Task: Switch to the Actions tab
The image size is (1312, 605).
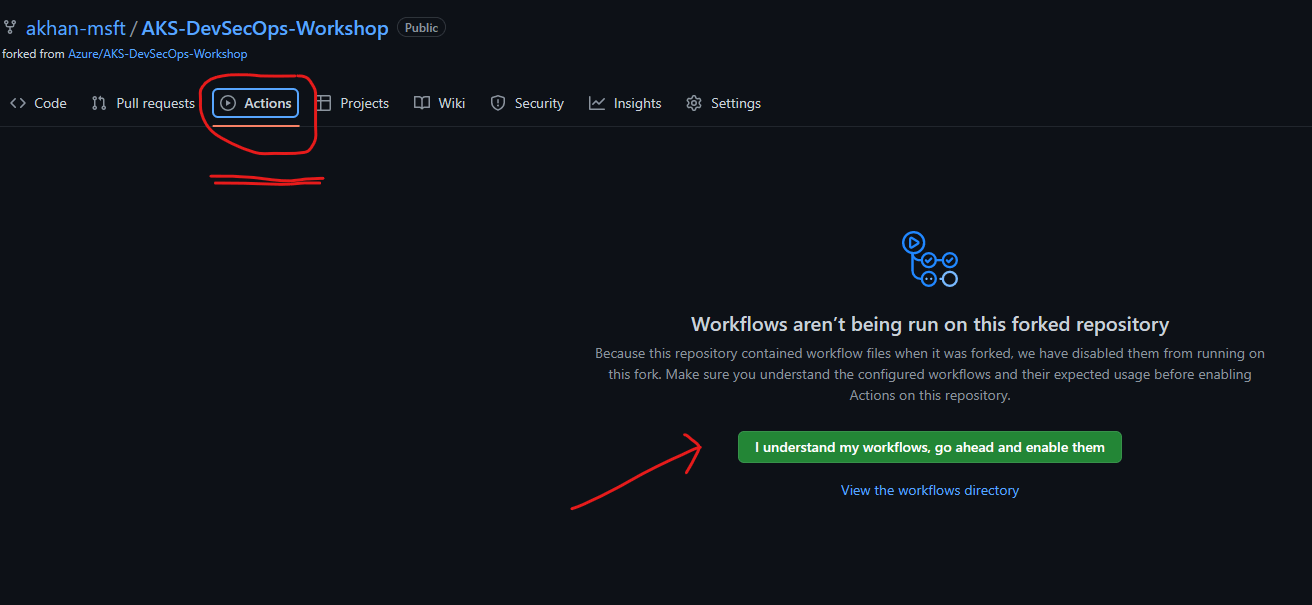Action: pyautogui.click(x=264, y=102)
